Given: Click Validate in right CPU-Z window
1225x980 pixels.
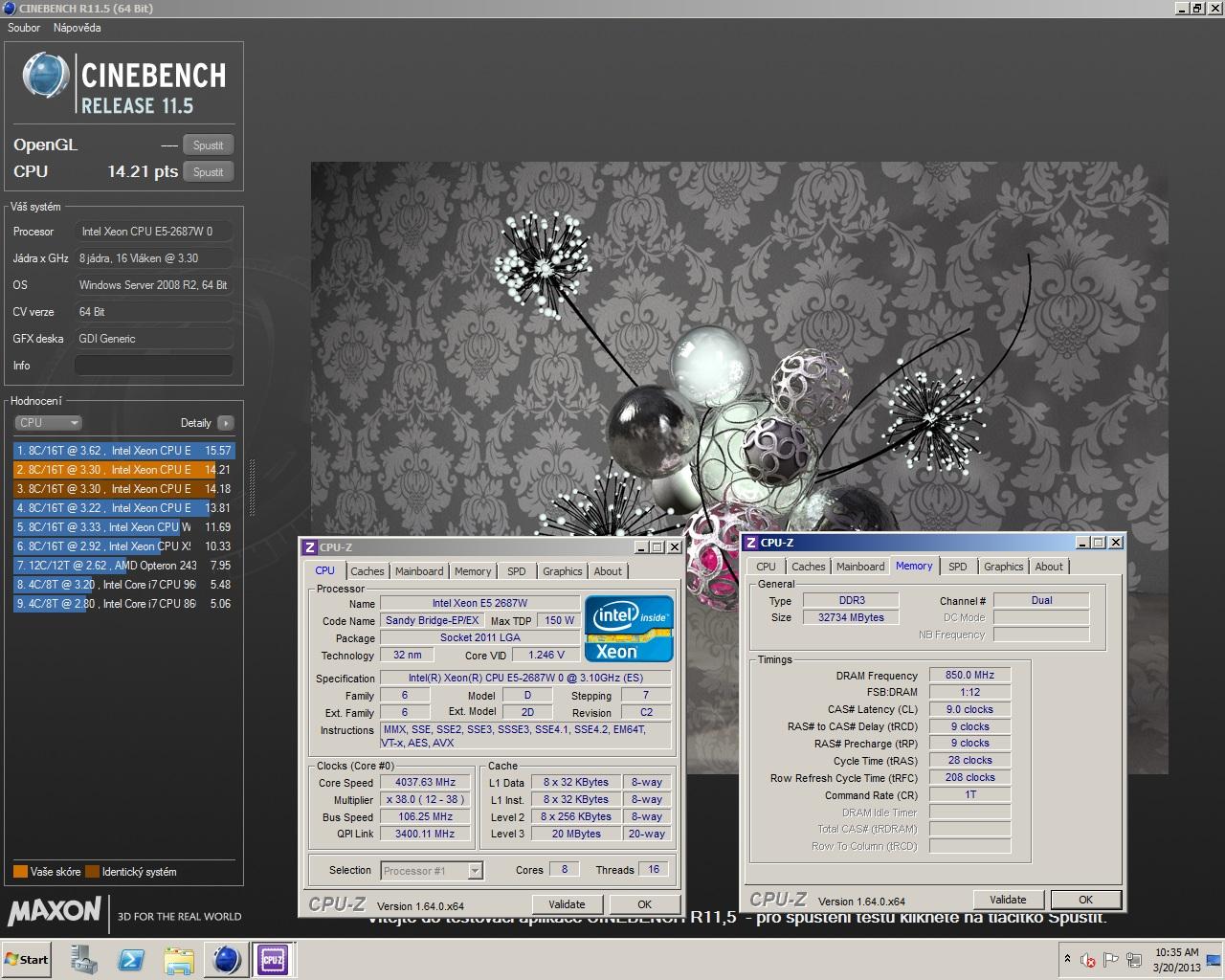Looking at the screenshot, I should click(x=1008, y=900).
